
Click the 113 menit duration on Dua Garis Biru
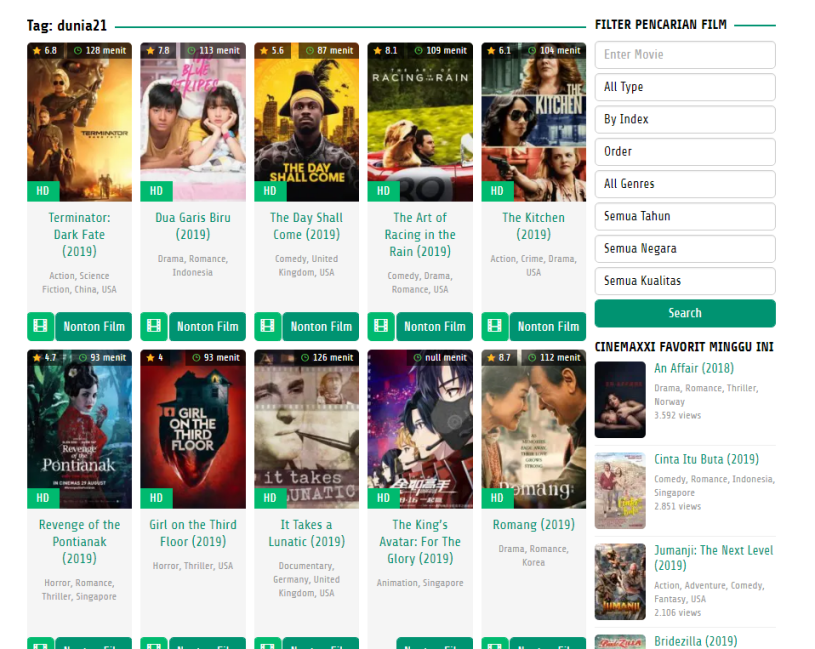click(214, 50)
